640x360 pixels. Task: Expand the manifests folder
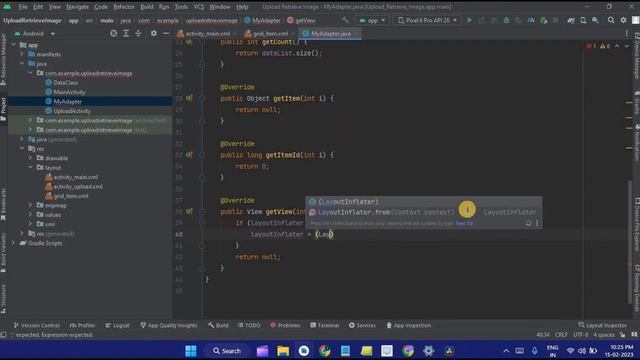pos(22,54)
